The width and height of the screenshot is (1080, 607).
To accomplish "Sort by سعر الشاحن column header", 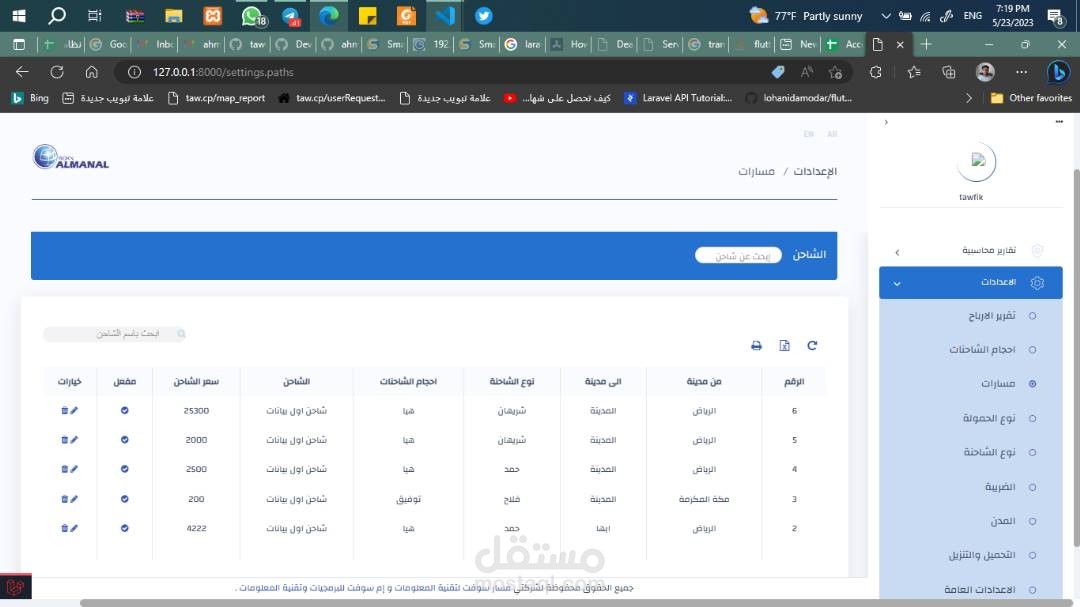I will 196,381.
